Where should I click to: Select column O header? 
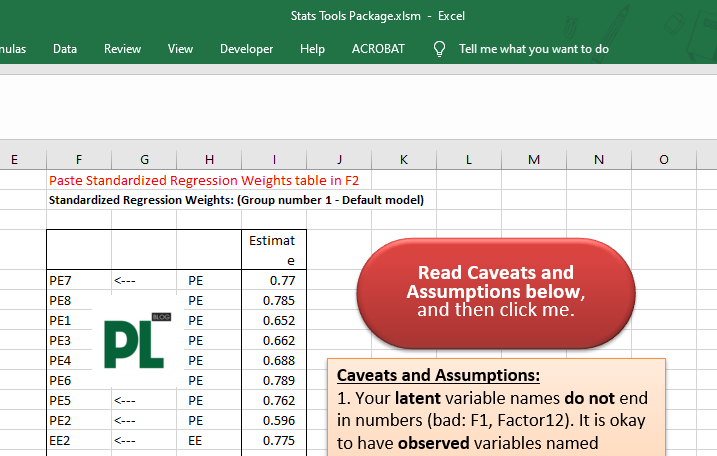click(663, 160)
